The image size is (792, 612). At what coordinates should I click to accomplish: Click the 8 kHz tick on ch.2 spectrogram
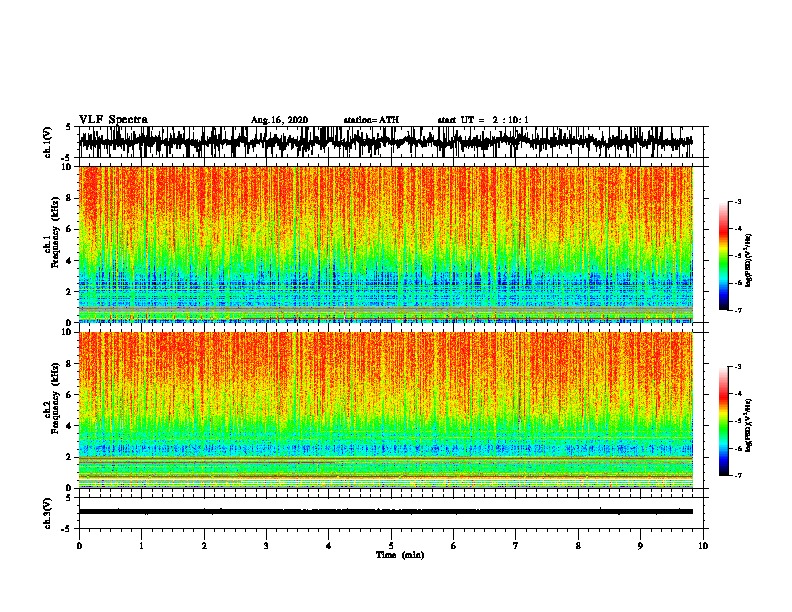(x=69, y=364)
